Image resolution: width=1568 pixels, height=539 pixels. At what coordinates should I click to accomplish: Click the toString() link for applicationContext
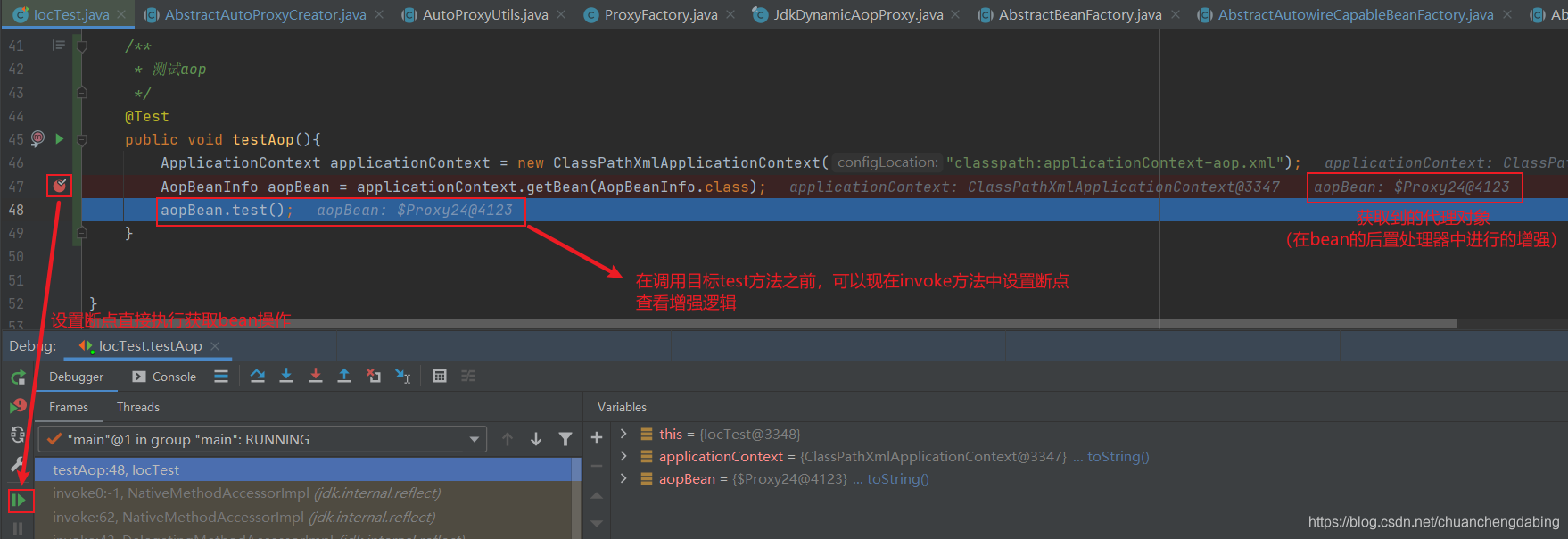click(x=1118, y=456)
